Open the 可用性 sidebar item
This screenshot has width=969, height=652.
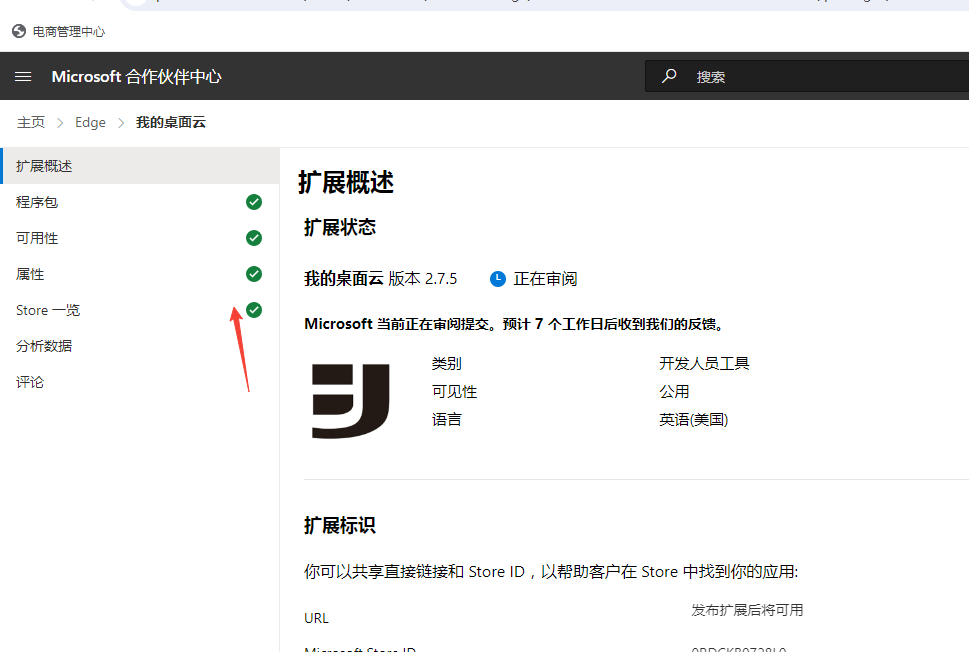click(x=140, y=238)
